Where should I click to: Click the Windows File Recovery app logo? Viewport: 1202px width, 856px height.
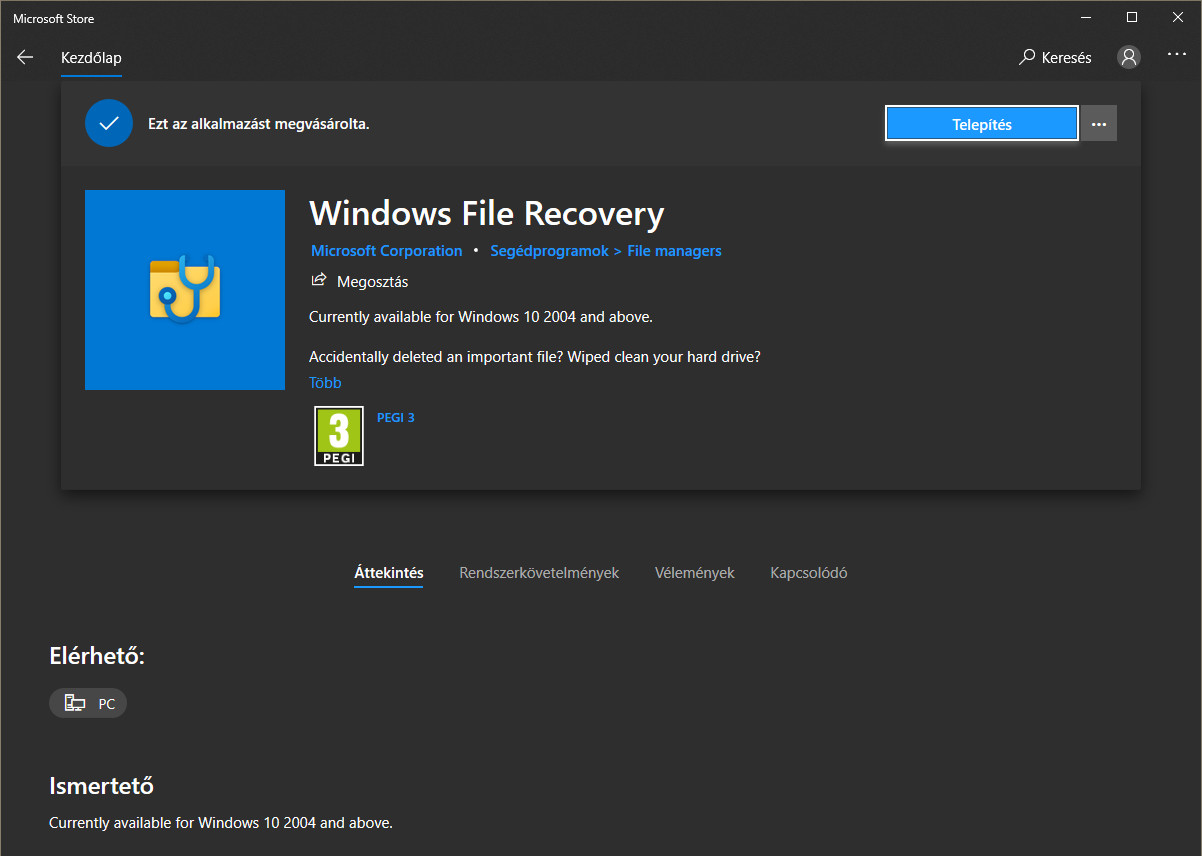pos(185,290)
